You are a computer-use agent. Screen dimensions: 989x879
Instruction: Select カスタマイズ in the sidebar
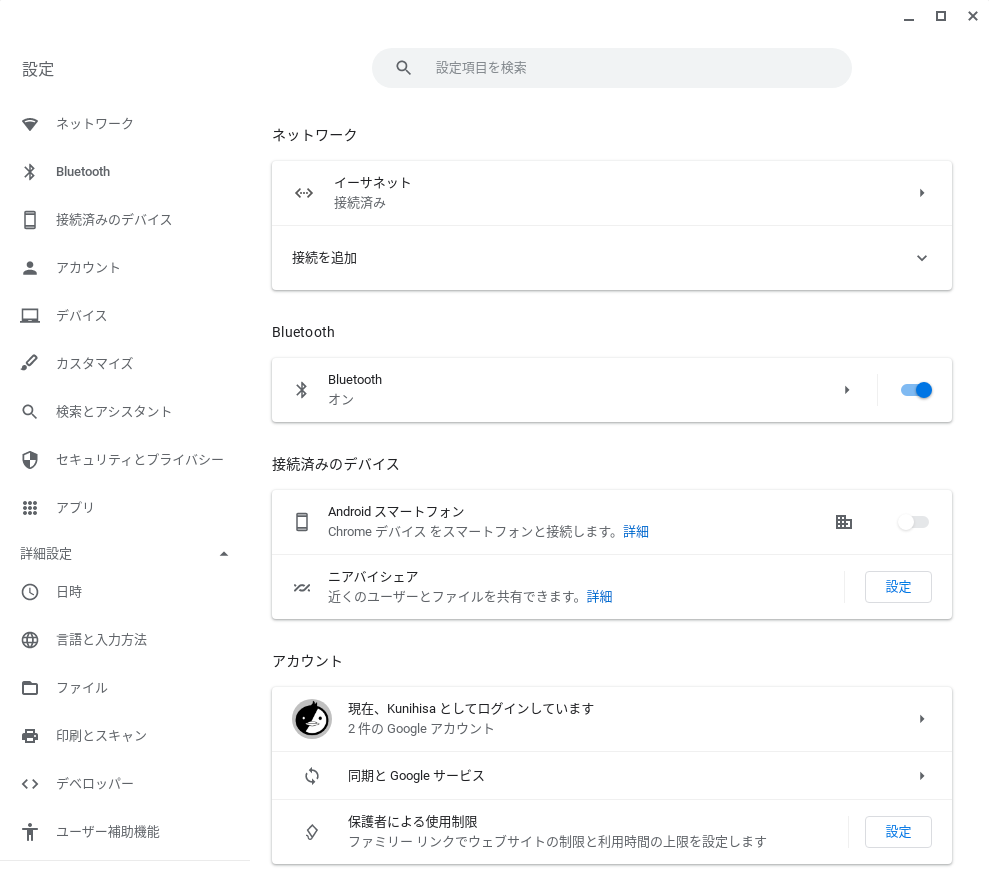[95, 363]
